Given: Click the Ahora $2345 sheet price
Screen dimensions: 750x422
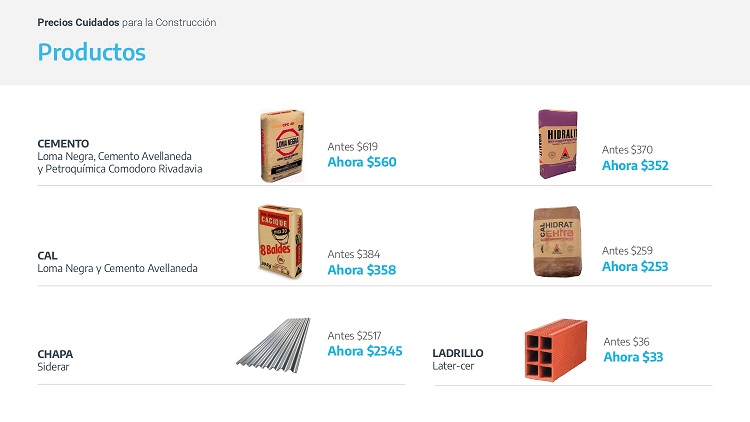Looking at the screenshot, I should pos(365,351).
